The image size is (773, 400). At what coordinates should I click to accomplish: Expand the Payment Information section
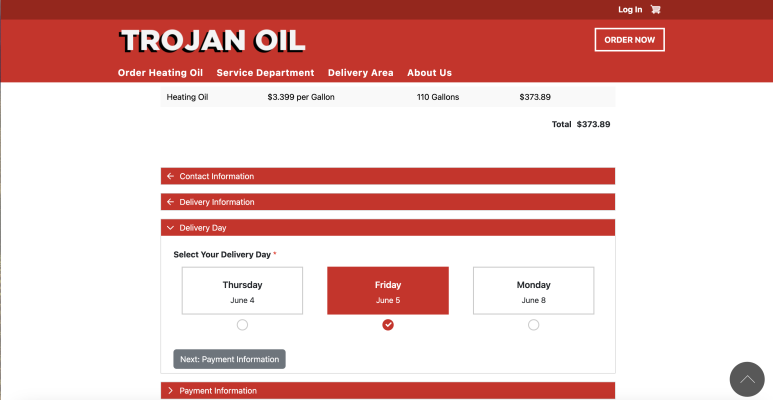388,391
